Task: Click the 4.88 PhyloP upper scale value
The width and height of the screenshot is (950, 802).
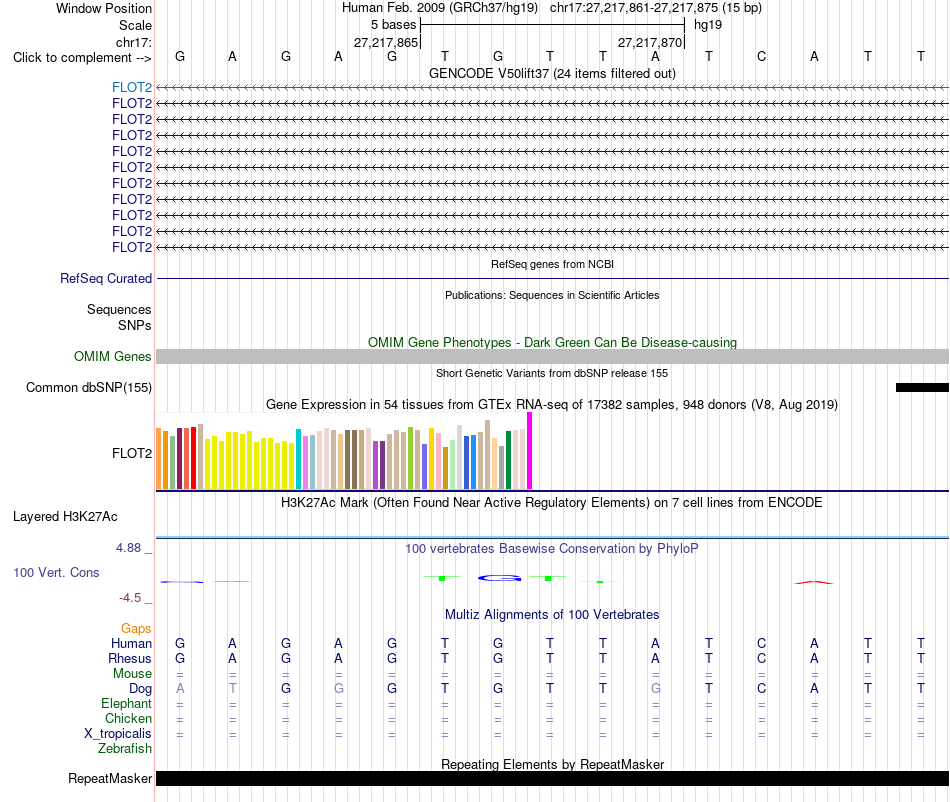Action: [128, 548]
